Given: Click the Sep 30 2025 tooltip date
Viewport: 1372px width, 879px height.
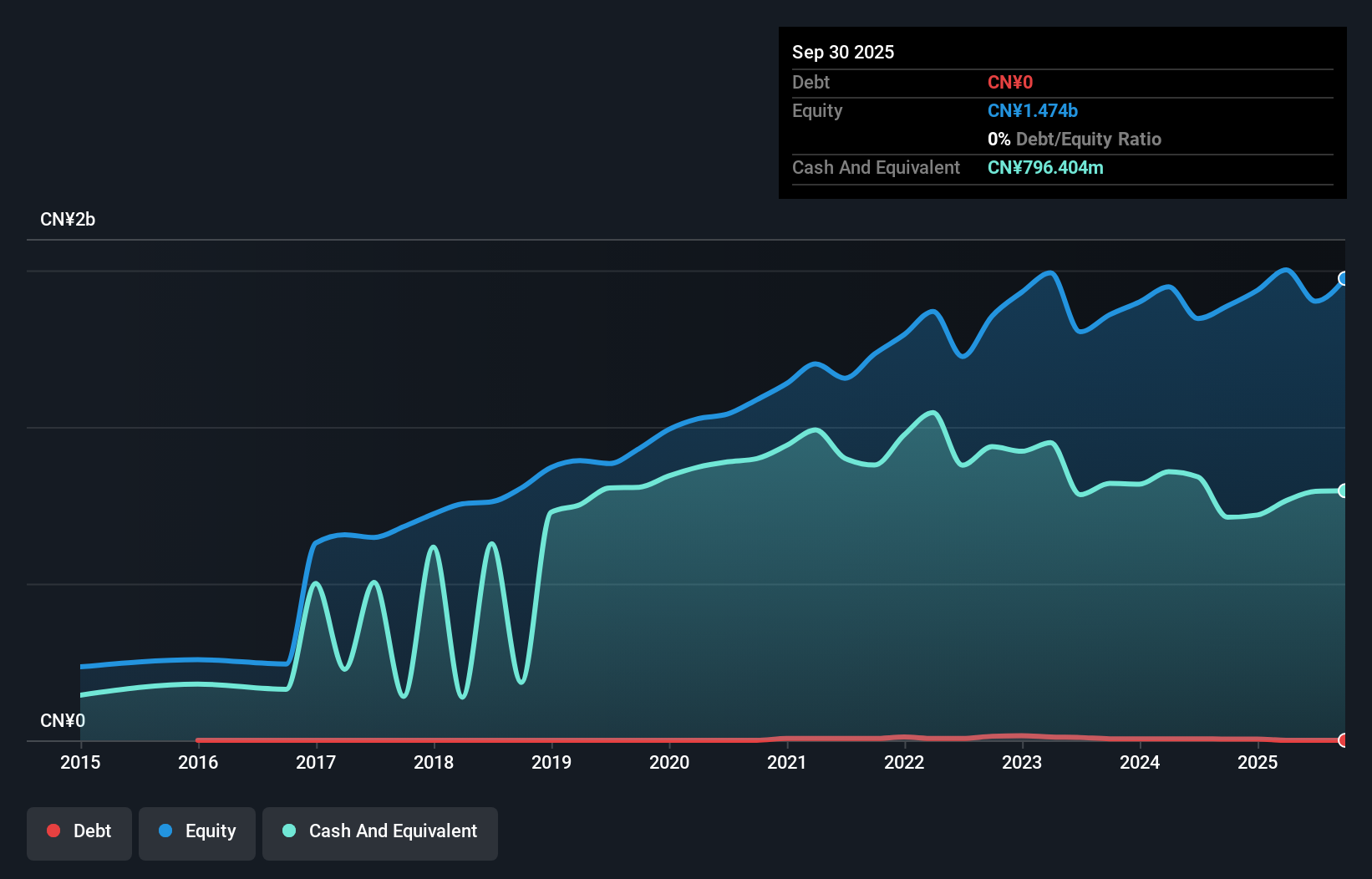Looking at the screenshot, I should coord(843,52).
